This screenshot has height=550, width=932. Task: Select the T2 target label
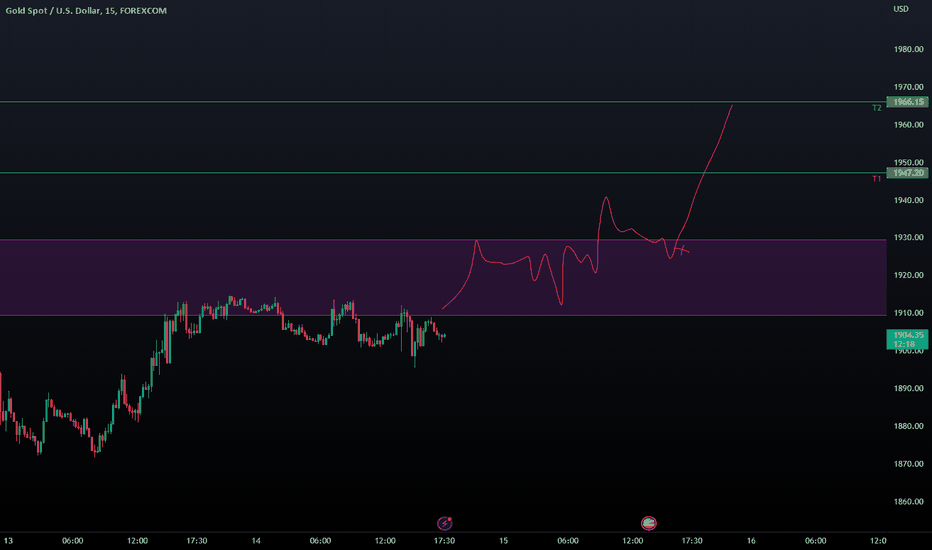point(877,108)
